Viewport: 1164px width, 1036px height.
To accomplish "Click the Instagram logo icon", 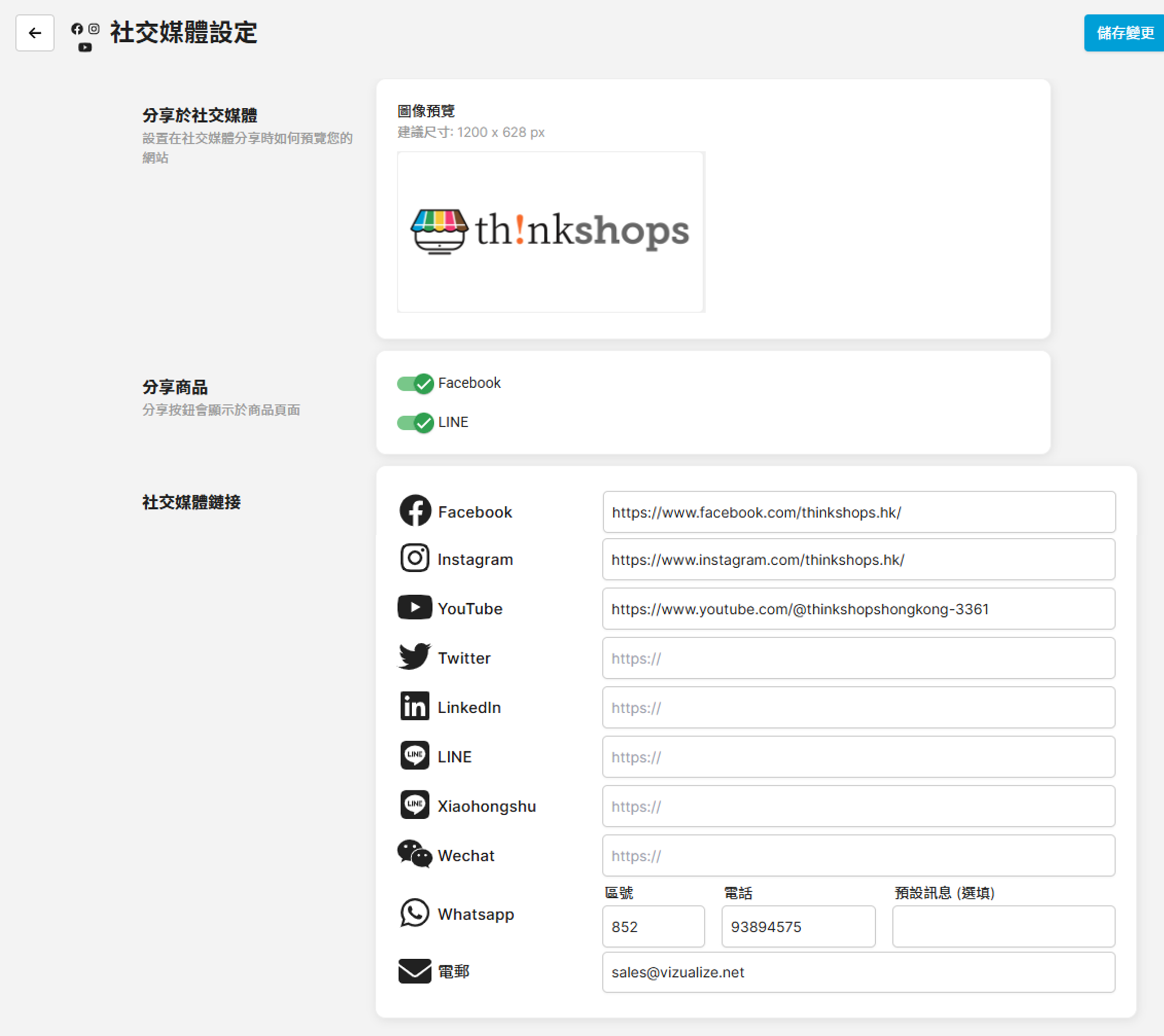I will (414, 558).
